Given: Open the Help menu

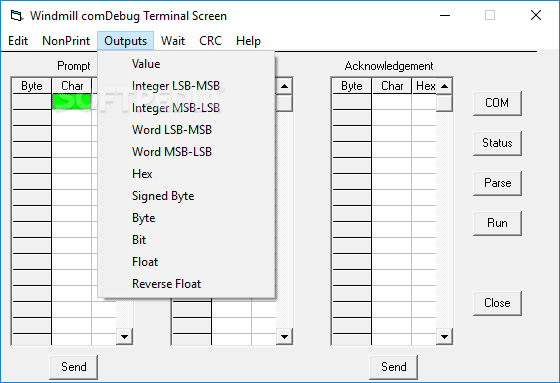Looking at the screenshot, I should coord(248,41).
